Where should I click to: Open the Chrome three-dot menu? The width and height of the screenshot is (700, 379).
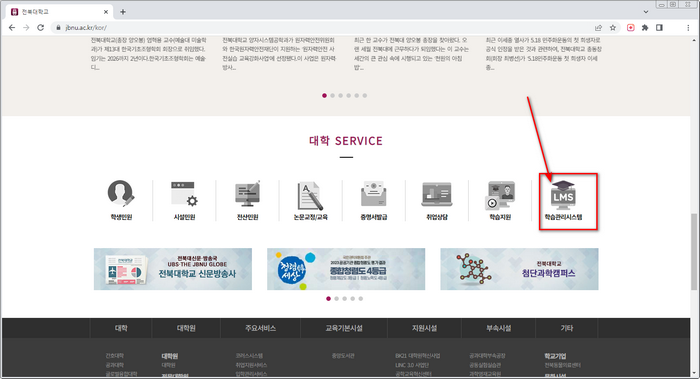coord(688,28)
